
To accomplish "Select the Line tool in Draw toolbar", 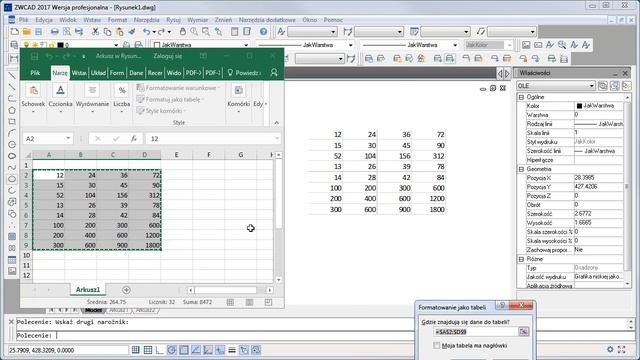I will 12,76.
